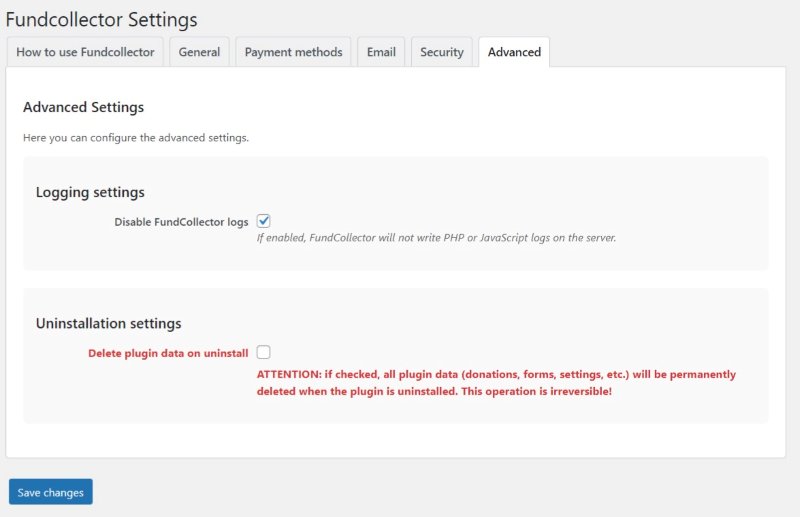Viewport: 800px width, 517px height.
Task: Click 'Here you can configure the advanced settings' text
Action: 136,138
